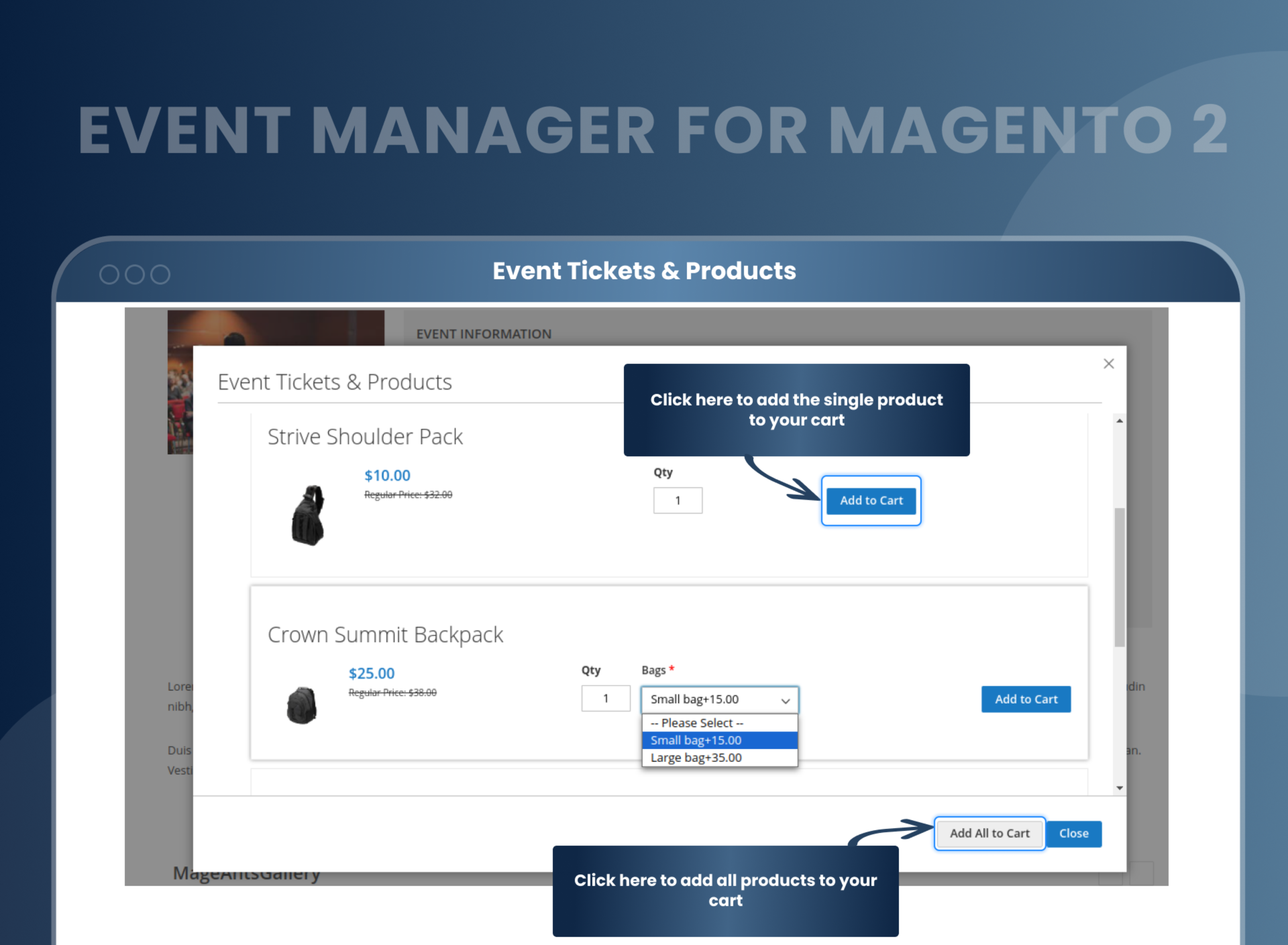Close the Event Tickets & Products modal with X
This screenshot has width=1288, height=945.
(1109, 364)
